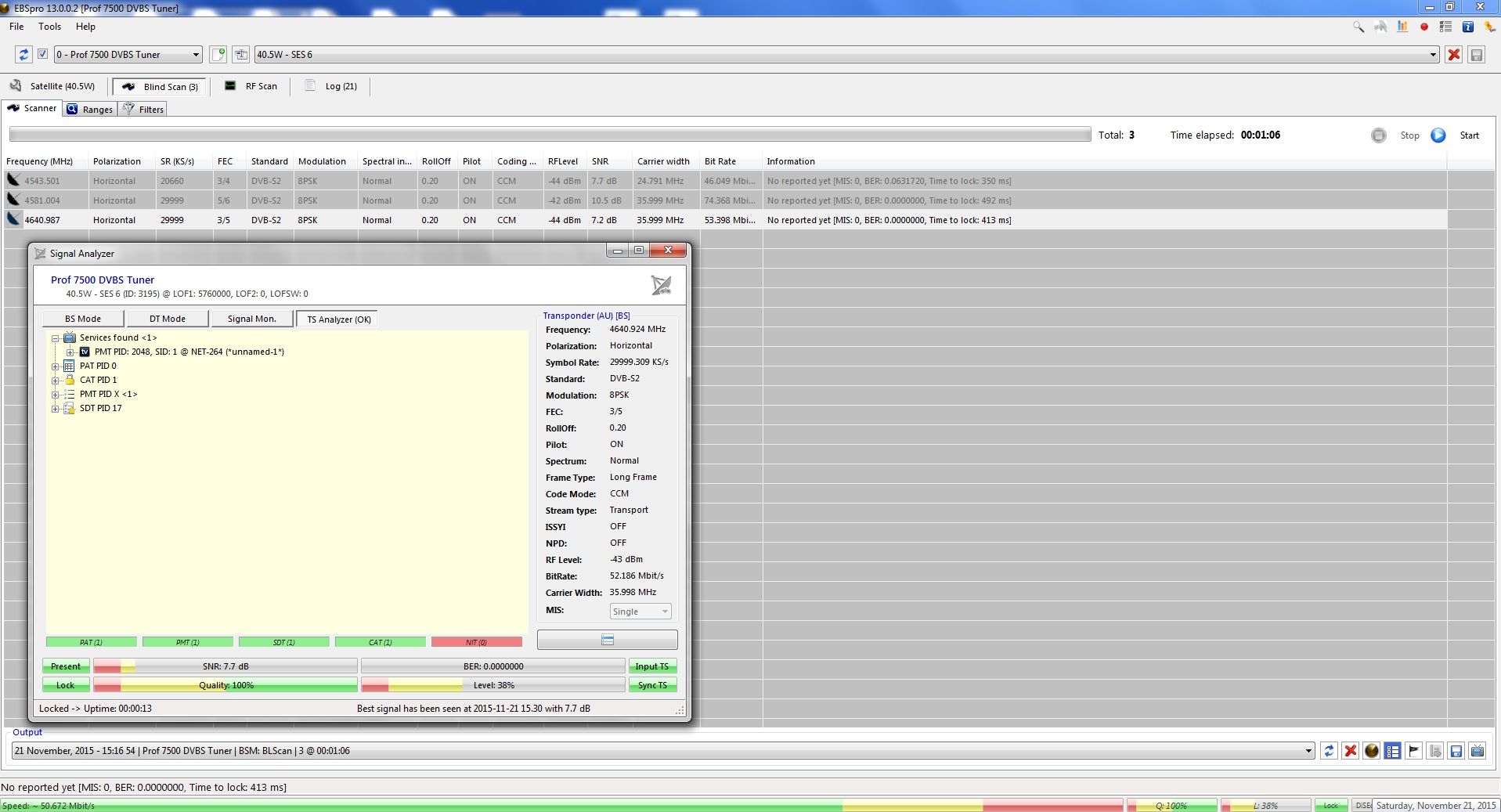
Task: Click dish icon of 4543.501 row
Action: pos(13,180)
